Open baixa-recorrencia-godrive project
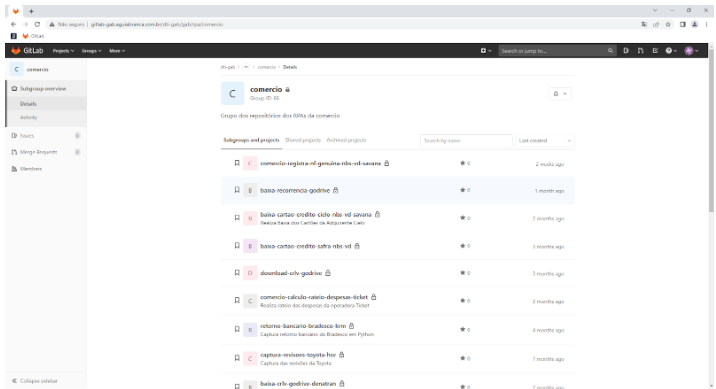This screenshot has height=389, width=716. [x=295, y=190]
